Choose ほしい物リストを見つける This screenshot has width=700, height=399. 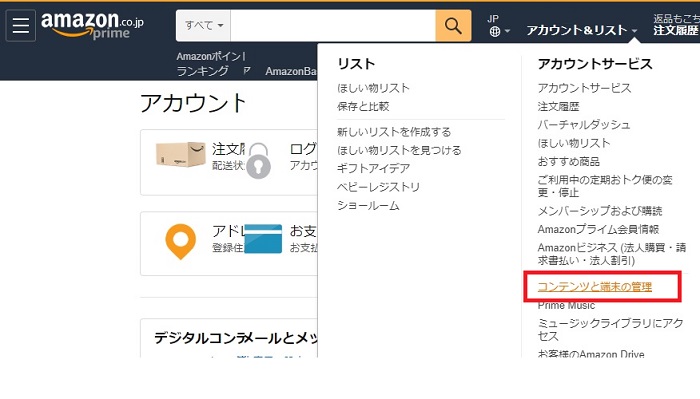tap(399, 150)
